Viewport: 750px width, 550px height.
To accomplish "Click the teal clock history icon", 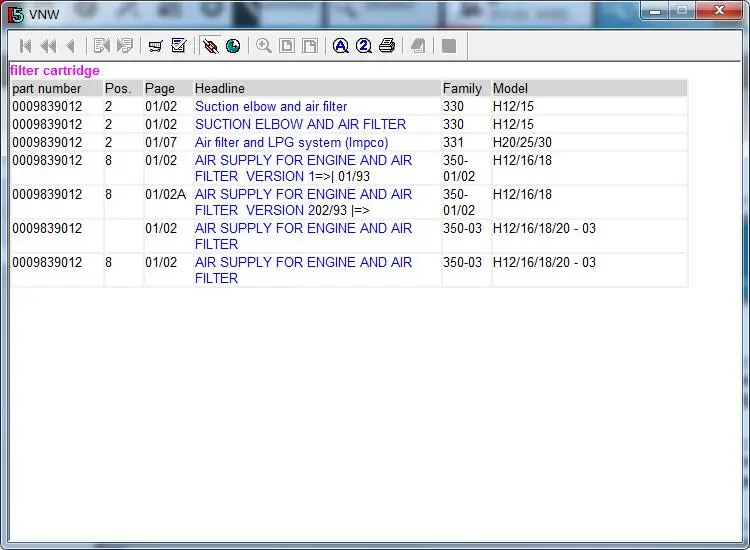I will [233, 46].
